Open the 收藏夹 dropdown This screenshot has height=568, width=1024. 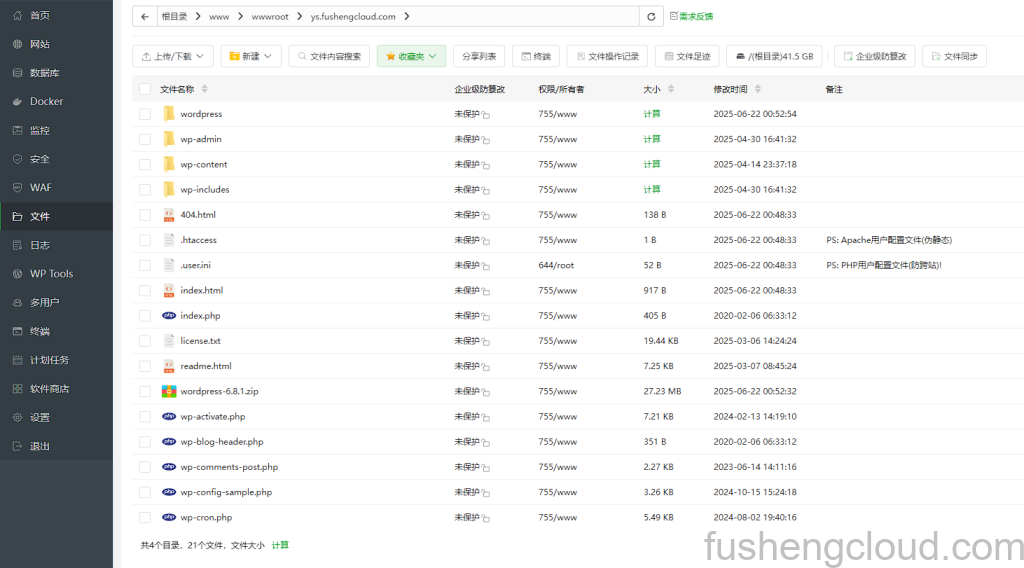click(411, 56)
